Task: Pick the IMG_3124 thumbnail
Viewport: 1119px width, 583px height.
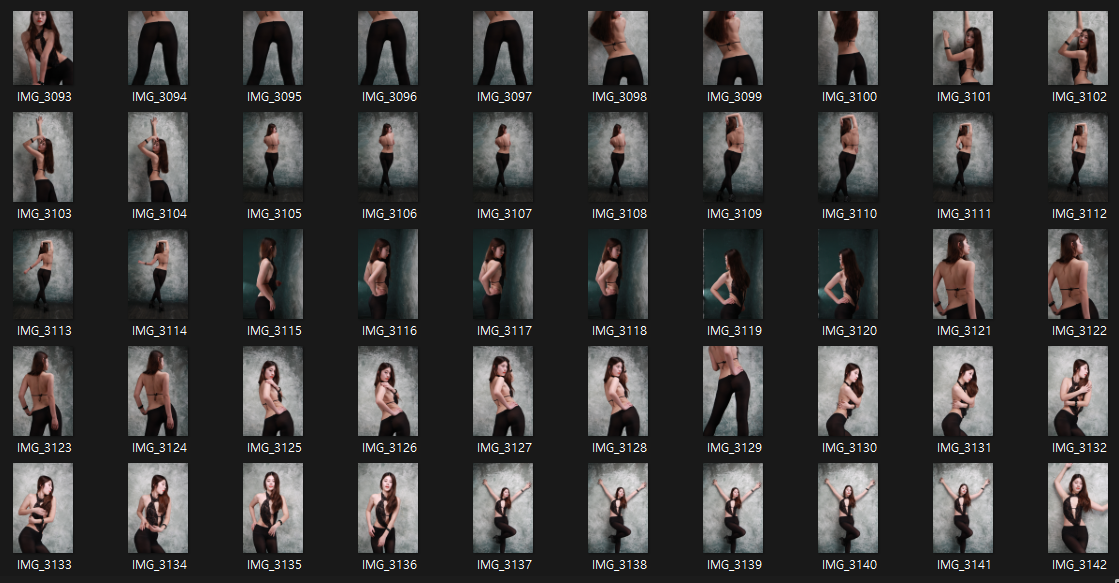Action: click(x=158, y=391)
